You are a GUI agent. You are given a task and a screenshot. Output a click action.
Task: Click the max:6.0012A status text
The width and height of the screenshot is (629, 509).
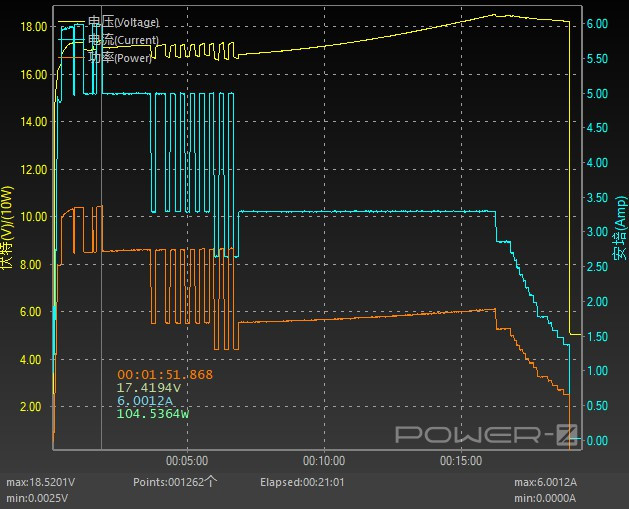point(545,482)
